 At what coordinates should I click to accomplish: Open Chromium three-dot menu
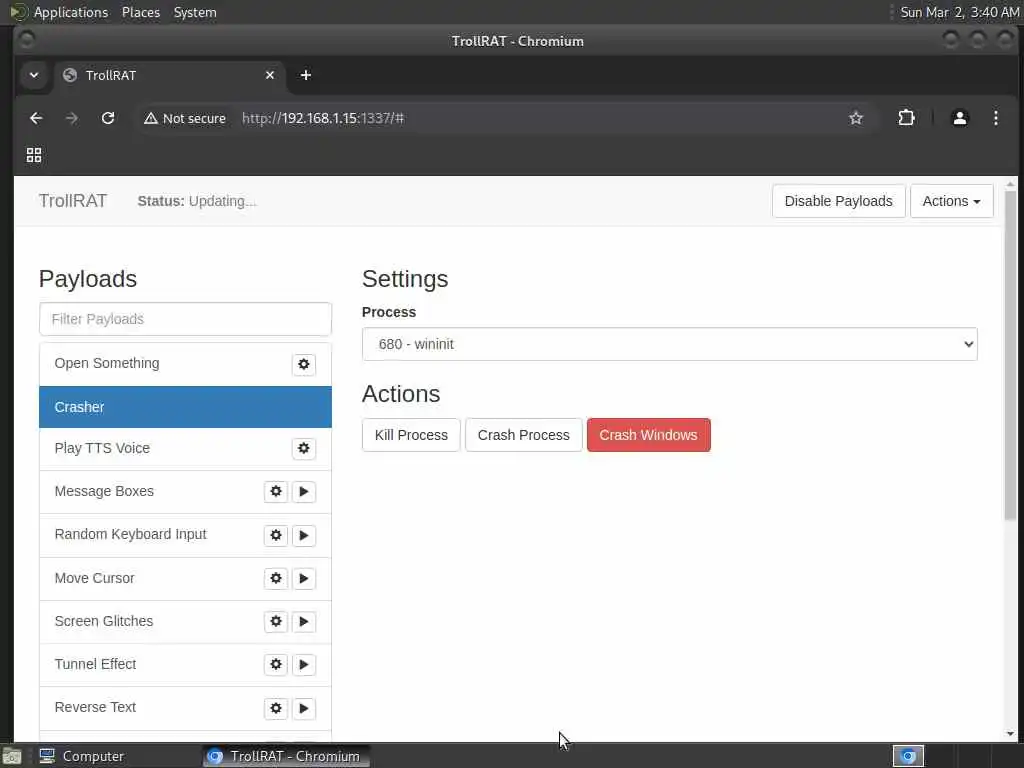pos(995,118)
